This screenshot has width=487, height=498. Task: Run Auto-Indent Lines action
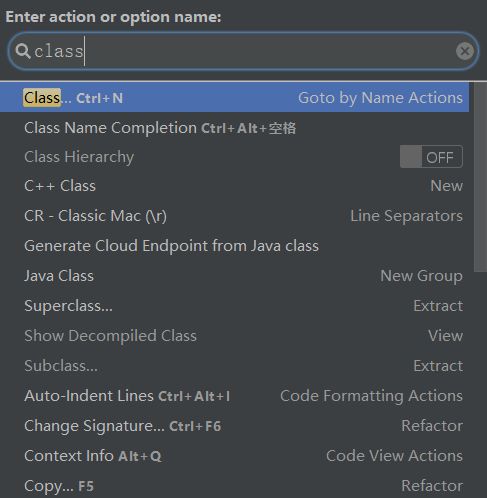(234, 396)
